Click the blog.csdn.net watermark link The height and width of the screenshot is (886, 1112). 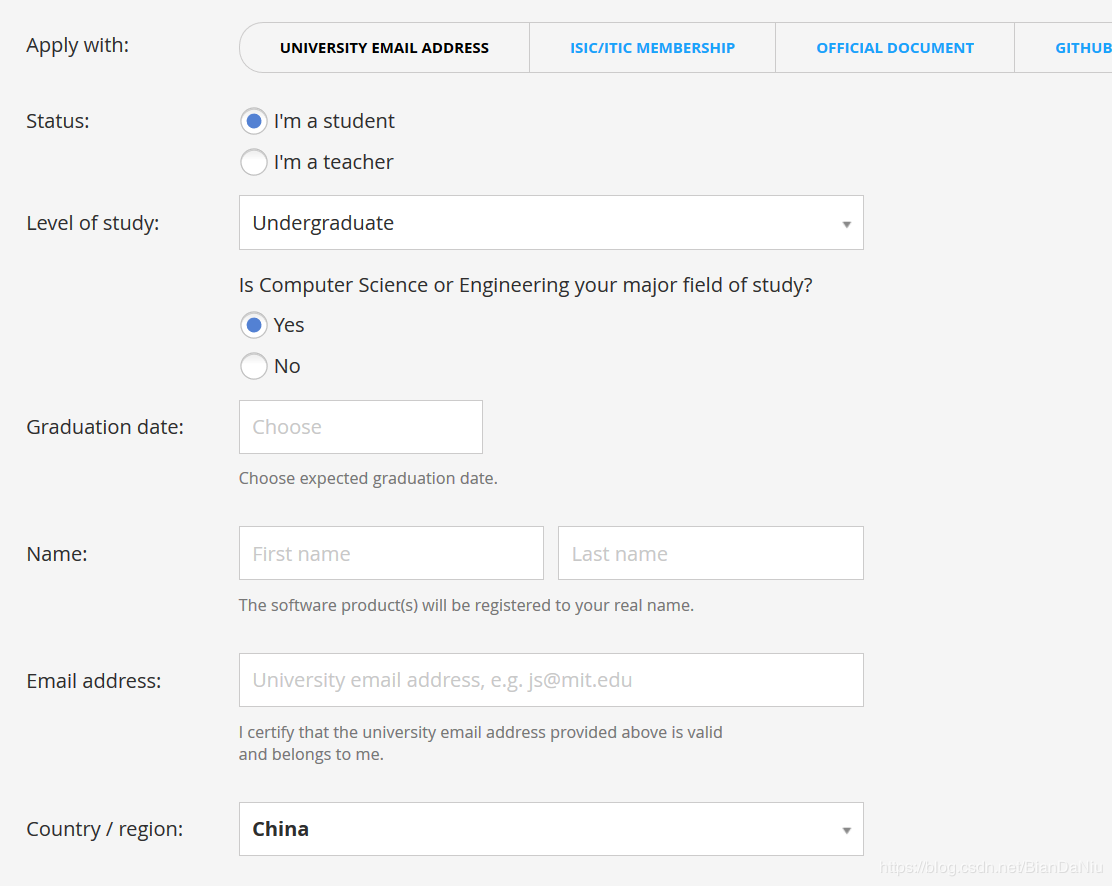point(991,868)
